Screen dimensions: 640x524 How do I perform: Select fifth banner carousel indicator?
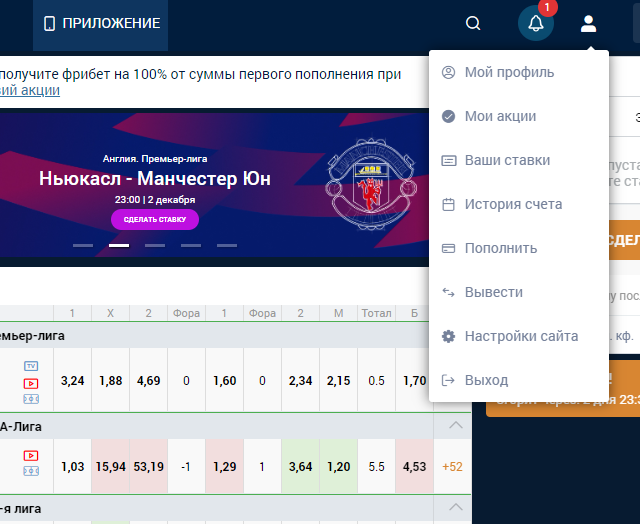[227, 246]
